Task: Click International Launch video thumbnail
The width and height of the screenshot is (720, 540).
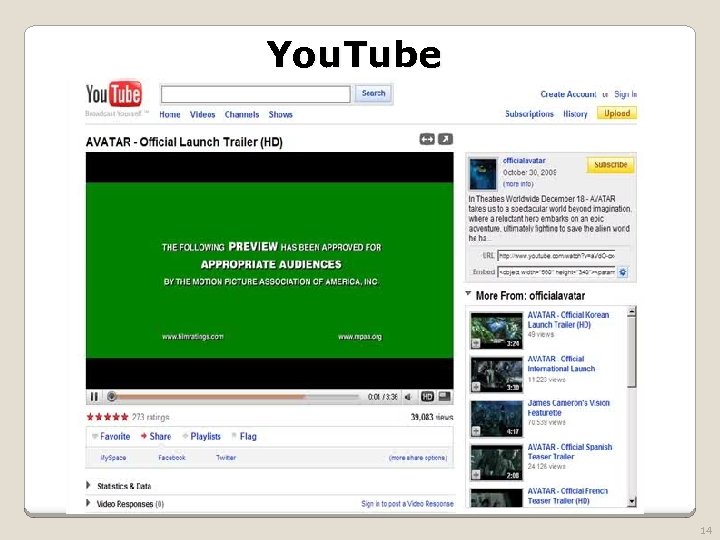Action: tap(497, 375)
